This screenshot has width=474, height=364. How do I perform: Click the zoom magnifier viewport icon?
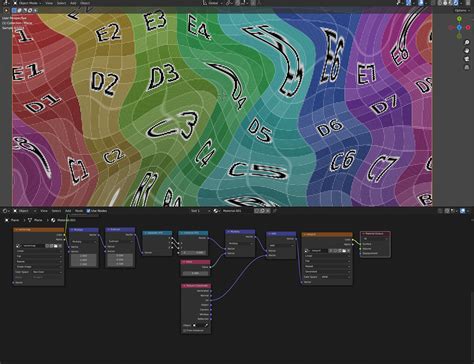click(467, 42)
